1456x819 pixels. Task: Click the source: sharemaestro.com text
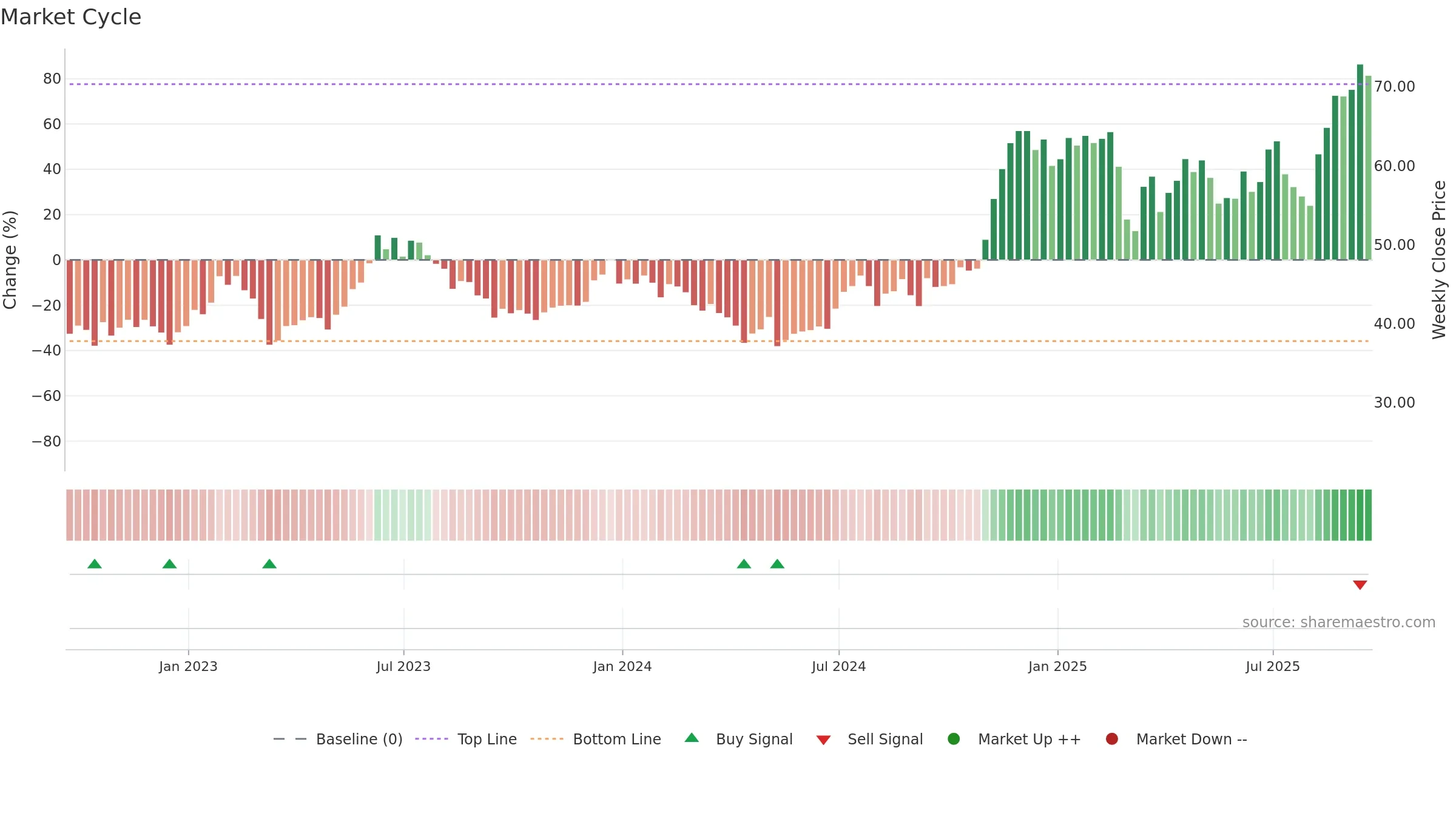click(1339, 622)
